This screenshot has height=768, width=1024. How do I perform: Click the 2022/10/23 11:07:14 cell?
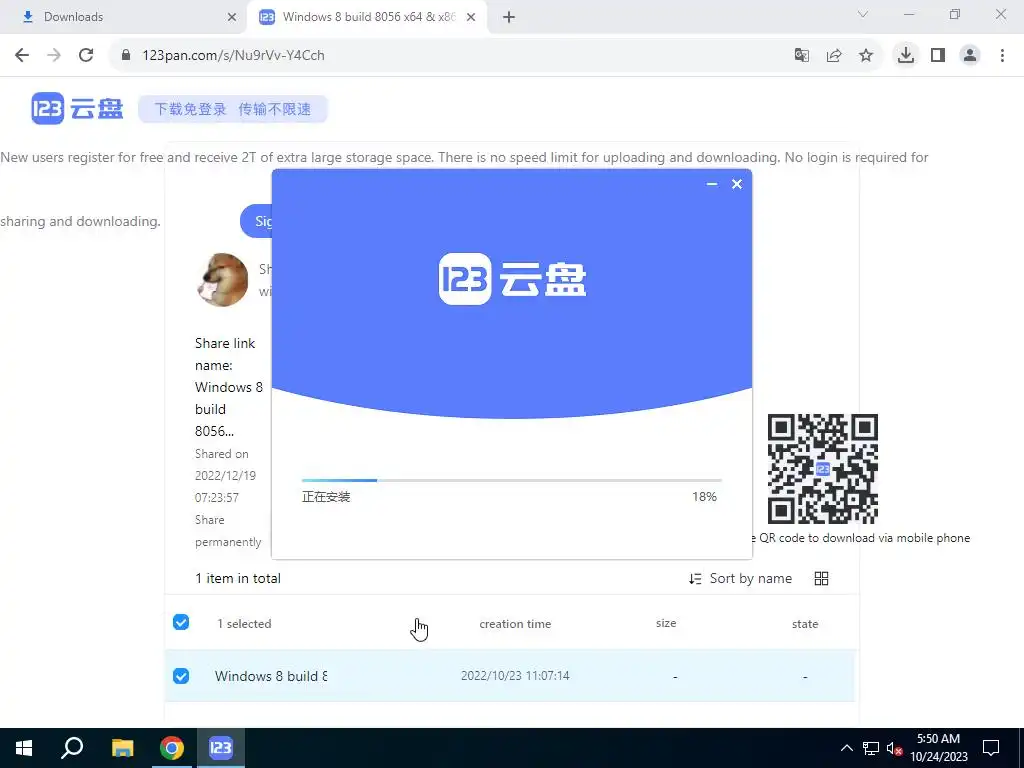coord(515,675)
